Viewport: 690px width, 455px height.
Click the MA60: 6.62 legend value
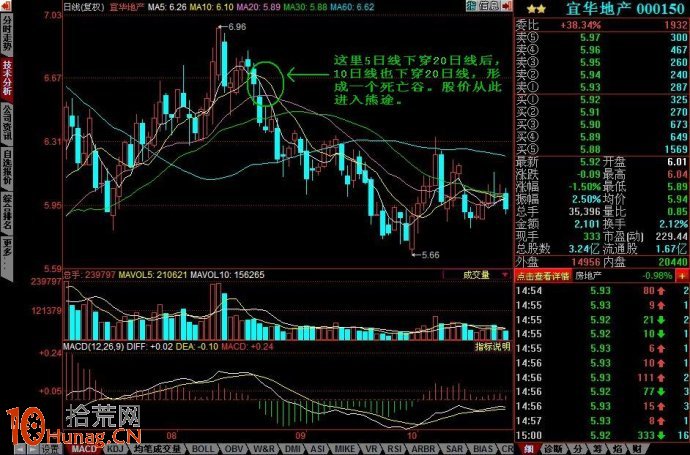(x=352, y=7)
